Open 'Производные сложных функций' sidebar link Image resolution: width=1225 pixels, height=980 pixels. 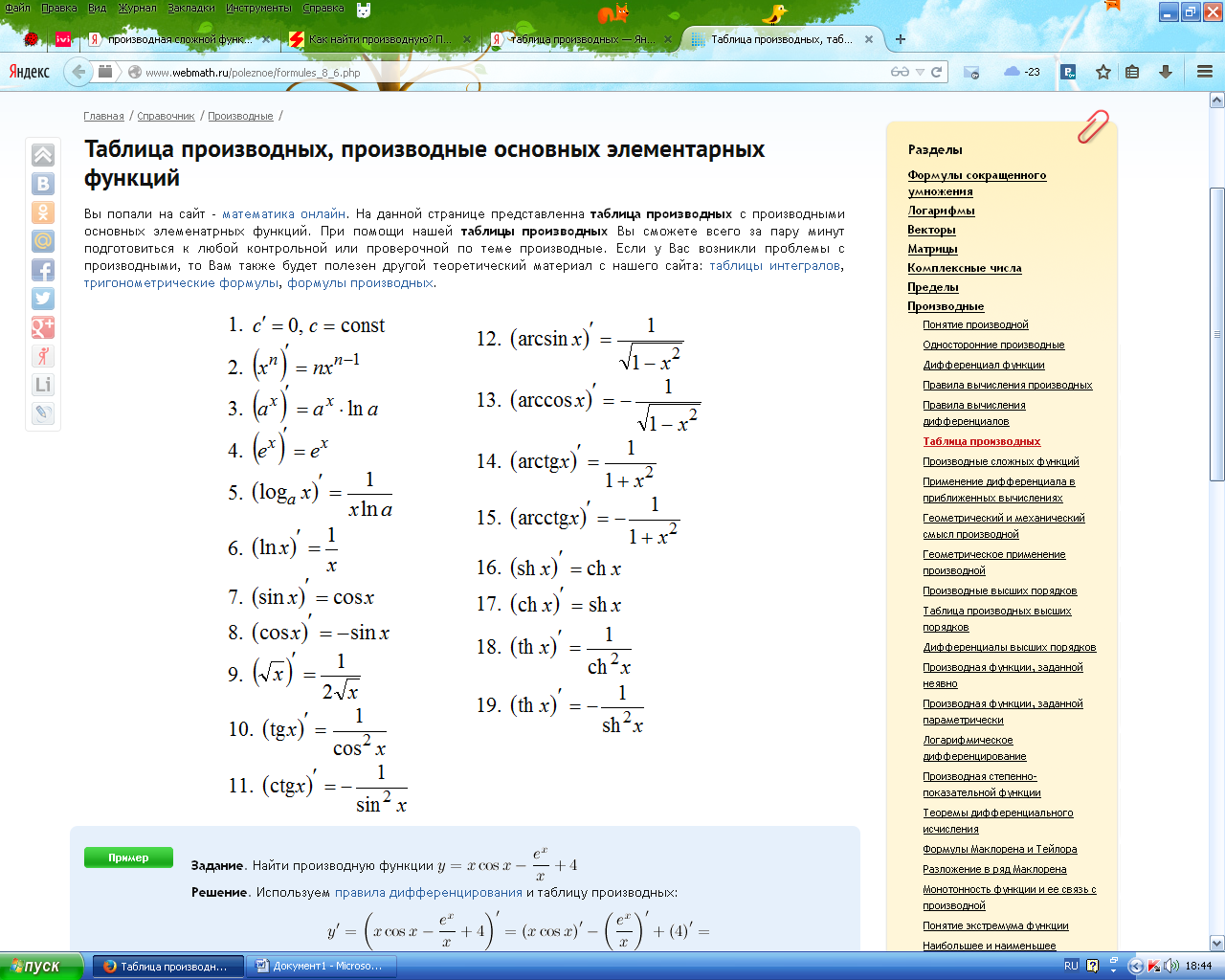coord(1000,461)
